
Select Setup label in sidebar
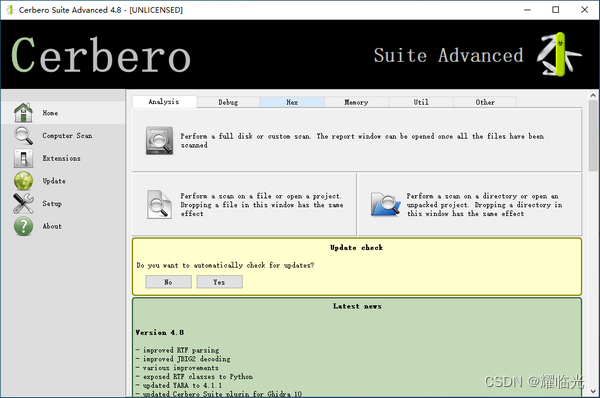point(52,204)
